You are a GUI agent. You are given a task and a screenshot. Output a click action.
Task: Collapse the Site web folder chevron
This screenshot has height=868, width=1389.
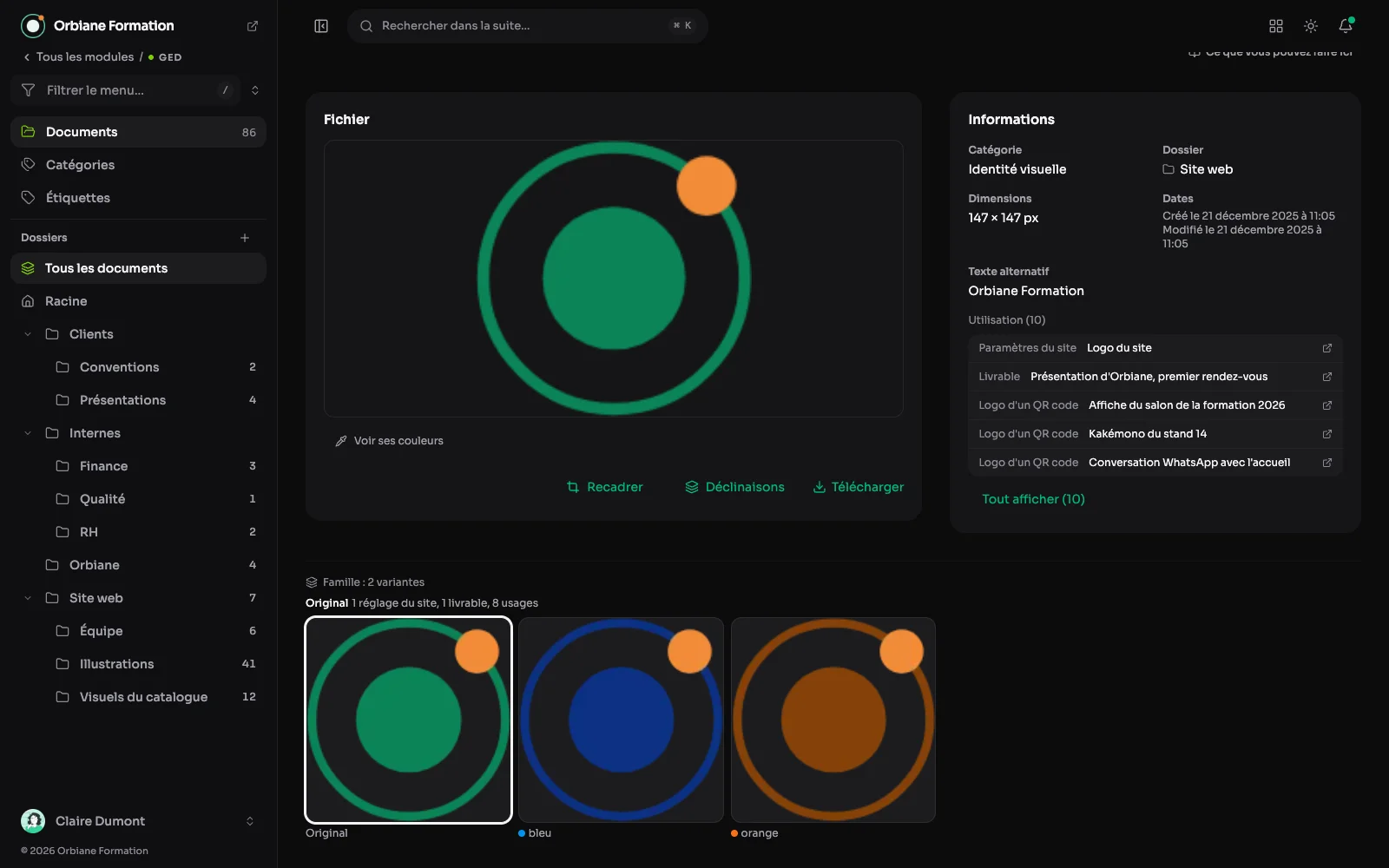click(x=28, y=598)
